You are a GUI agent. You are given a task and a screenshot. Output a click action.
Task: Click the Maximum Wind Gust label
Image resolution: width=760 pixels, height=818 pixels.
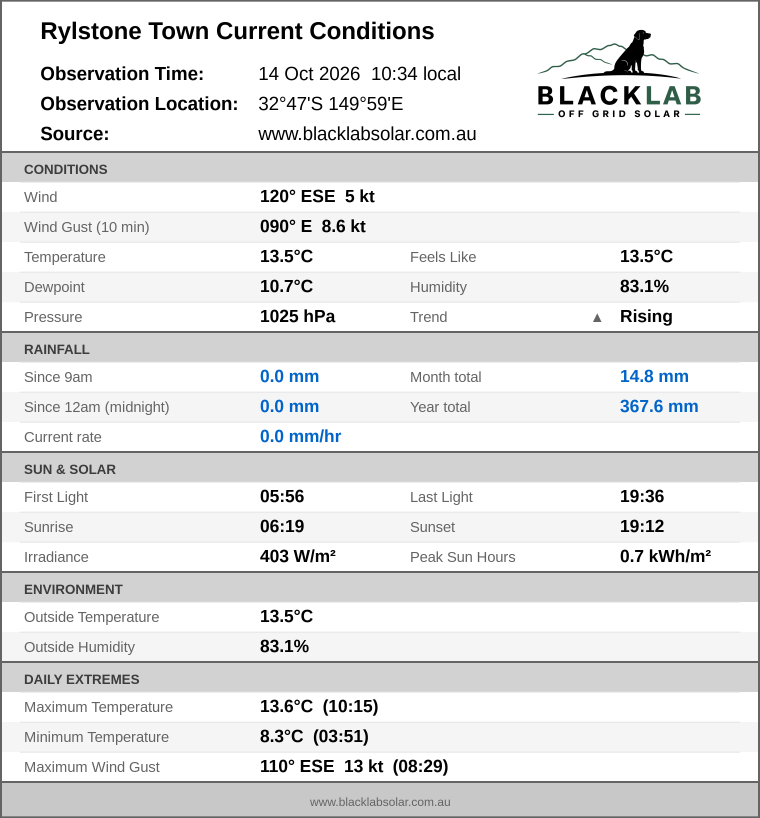pyautogui.click(x=92, y=767)
